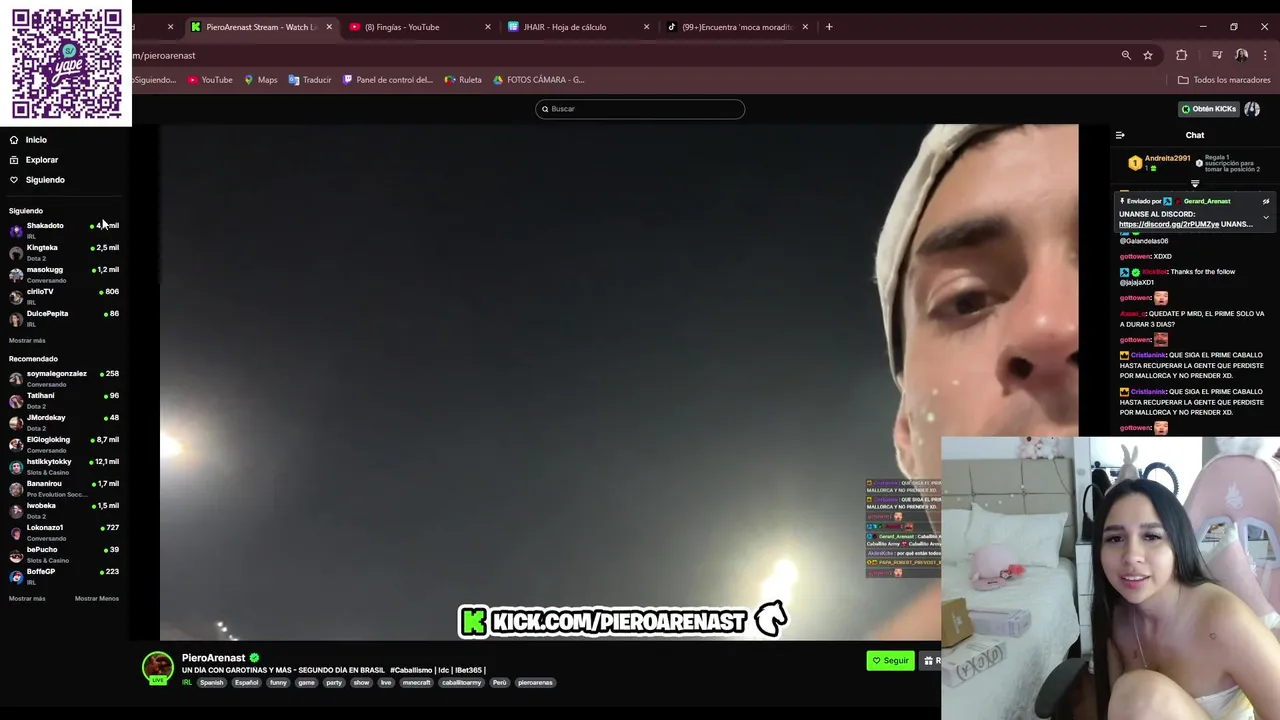The height and width of the screenshot is (720, 1280).
Task: Collapse the chat panel icon
Action: tap(1120, 135)
